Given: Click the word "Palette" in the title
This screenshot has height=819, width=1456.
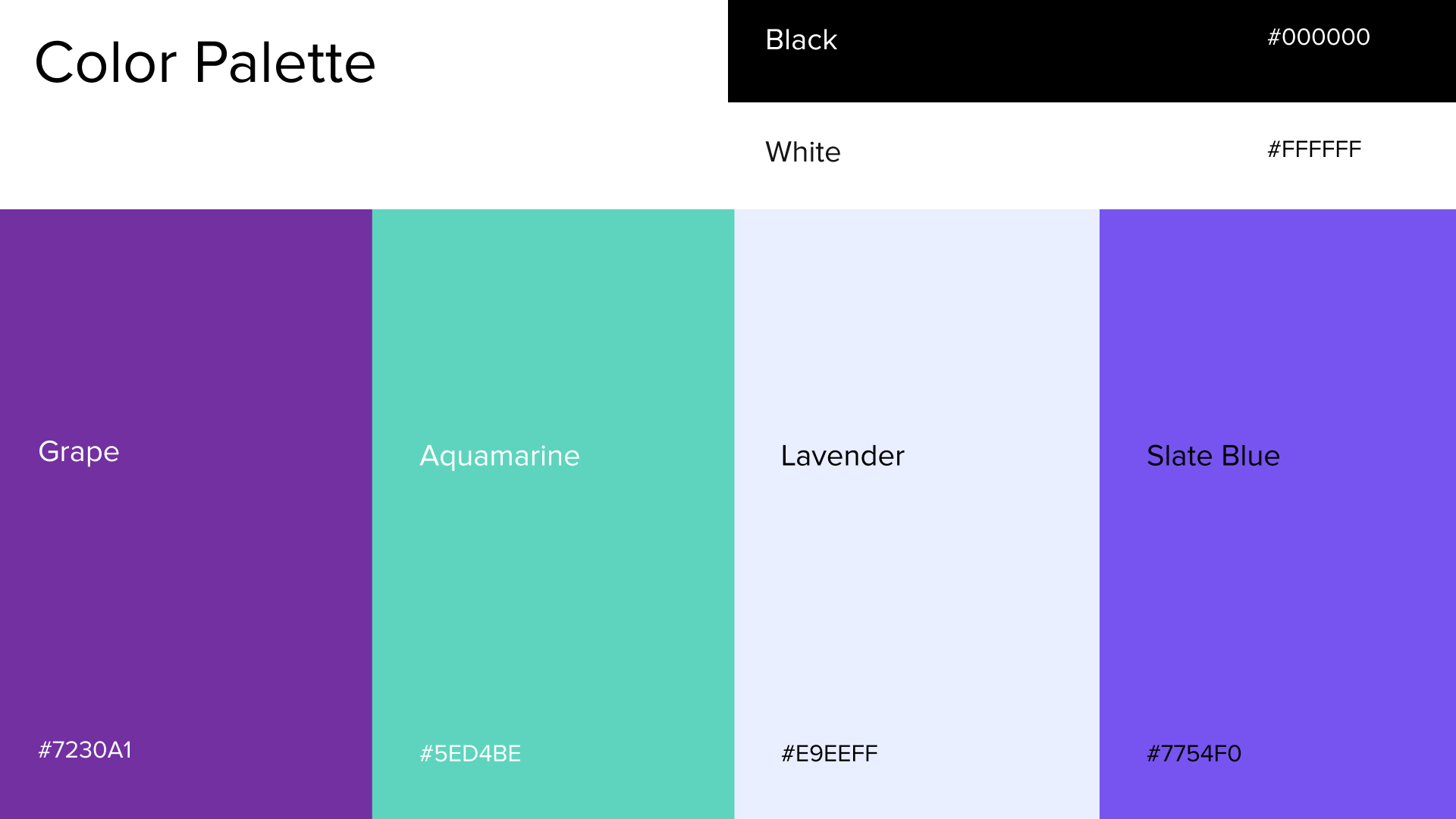Looking at the screenshot, I should click(x=285, y=62).
